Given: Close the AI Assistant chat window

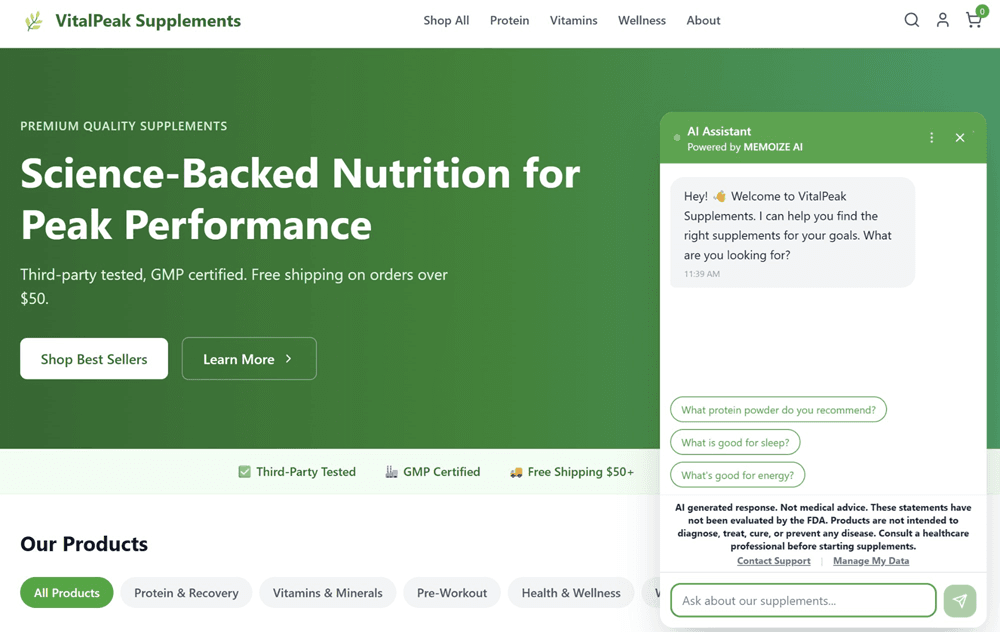Looking at the screenshot, I should click(x=959, y=137).
